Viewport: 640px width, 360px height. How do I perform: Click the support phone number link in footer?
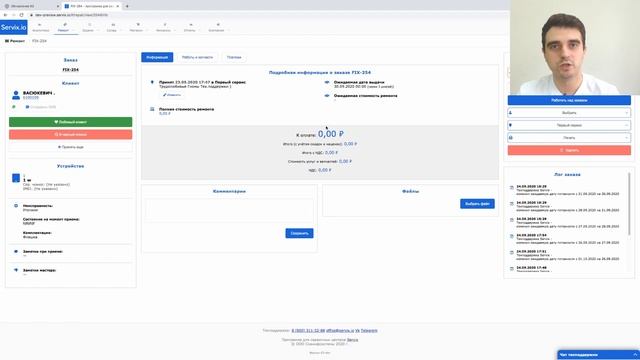click(x=308, y=331)
